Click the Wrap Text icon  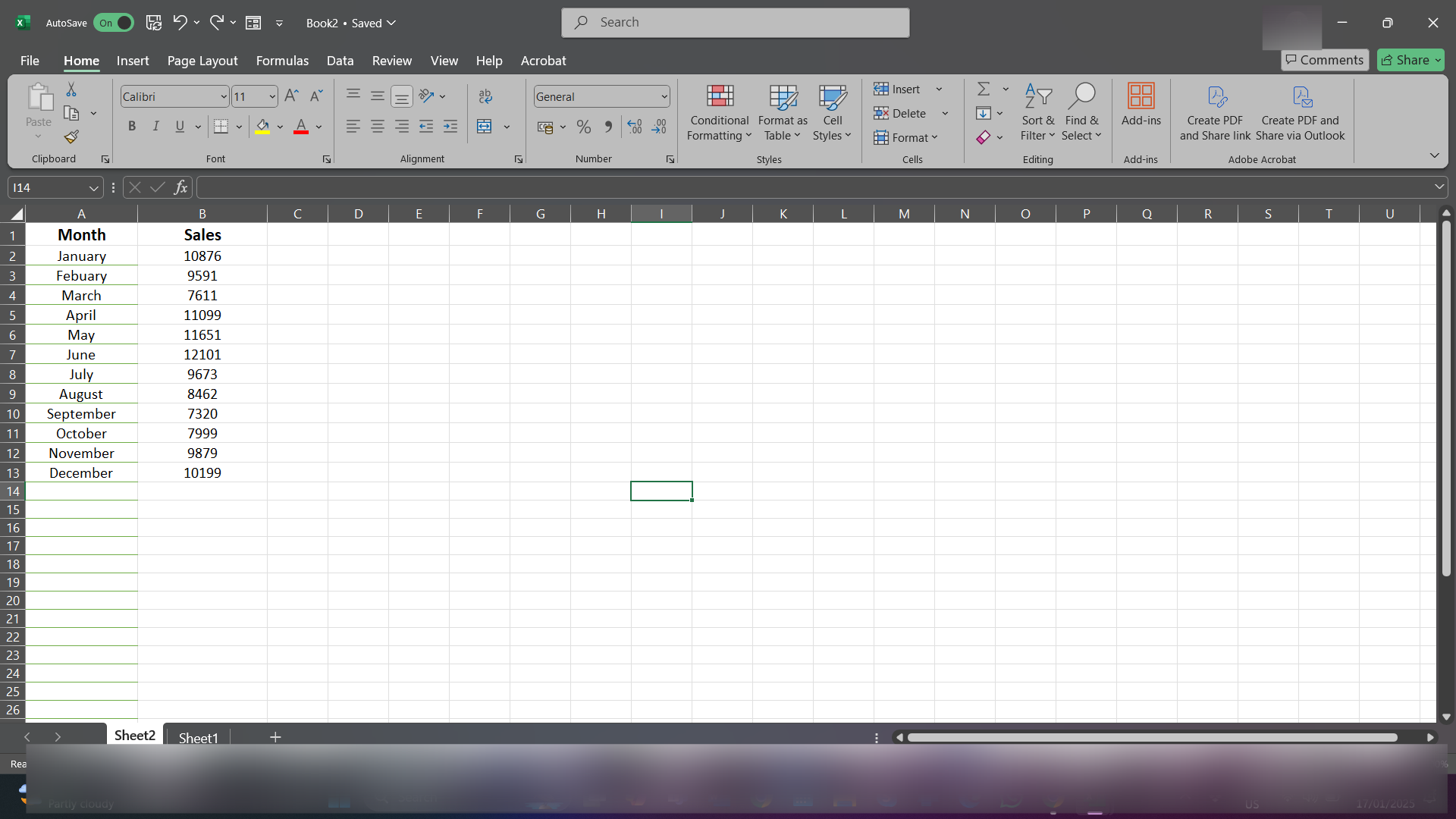coord(485,96)
